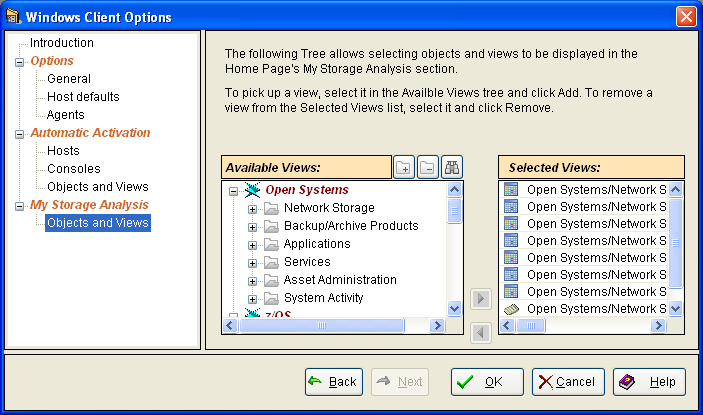Collapse the Automatic Activation section
This screenshot has height=415, width=703.
19,134
